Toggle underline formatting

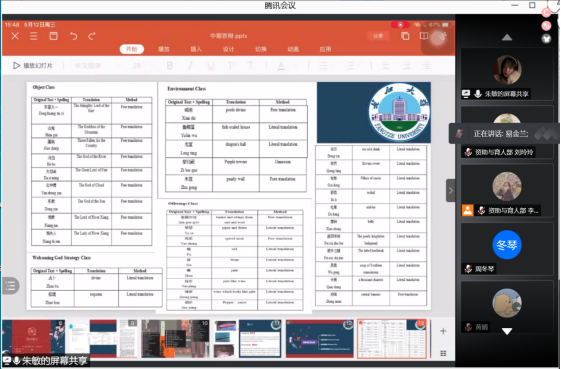click(x=211, y=65)
